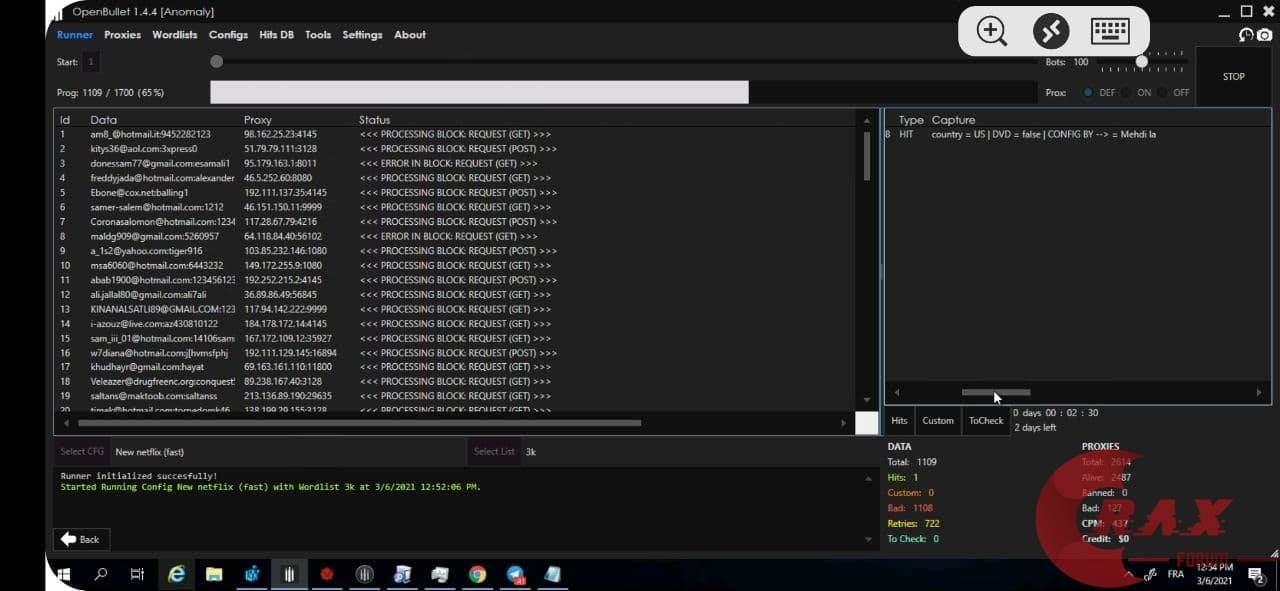The width and height of the screenshot is (1280, 591).
Task: Click the Type column header in hits list
Action: coord(911,120)
